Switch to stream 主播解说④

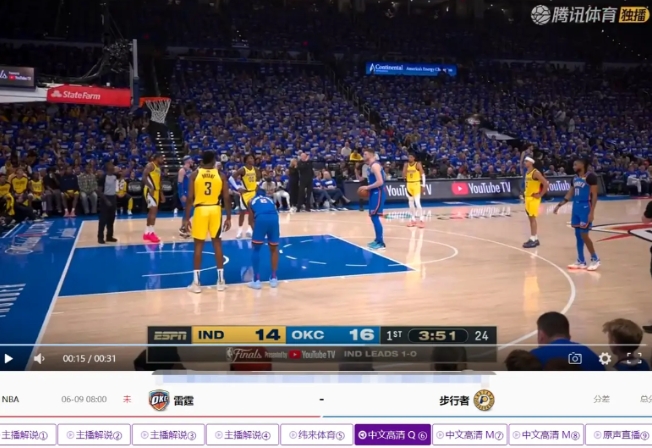242,435
